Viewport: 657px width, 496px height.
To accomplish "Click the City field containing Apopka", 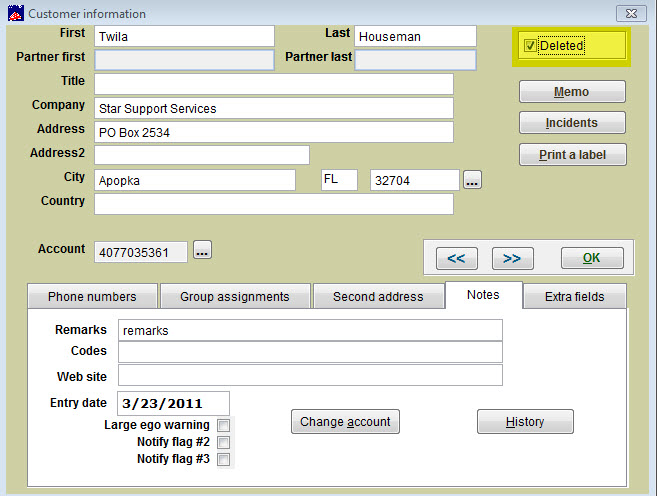I will [x=195, y=181].
